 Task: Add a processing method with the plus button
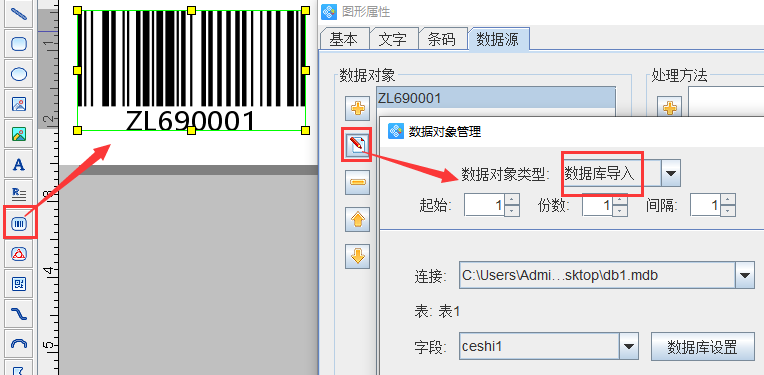(x=669, y=108)
